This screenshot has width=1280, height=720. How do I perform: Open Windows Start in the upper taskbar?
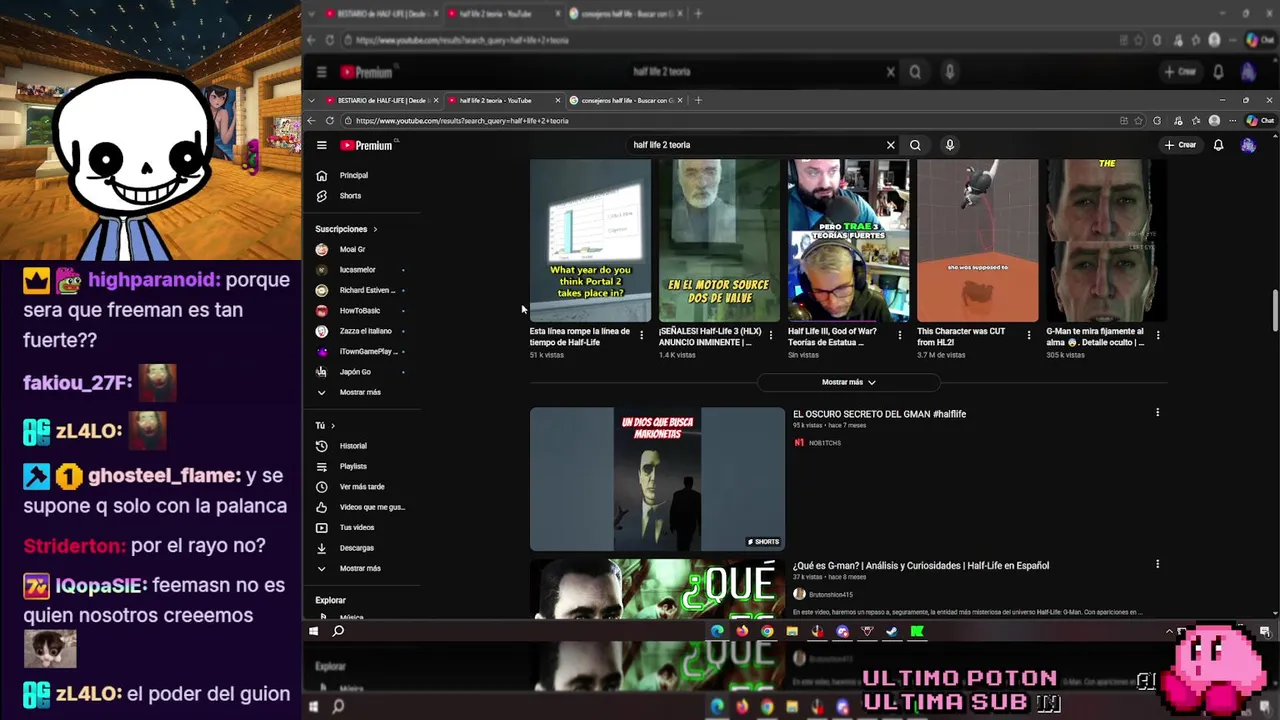[x=313, y=631]
